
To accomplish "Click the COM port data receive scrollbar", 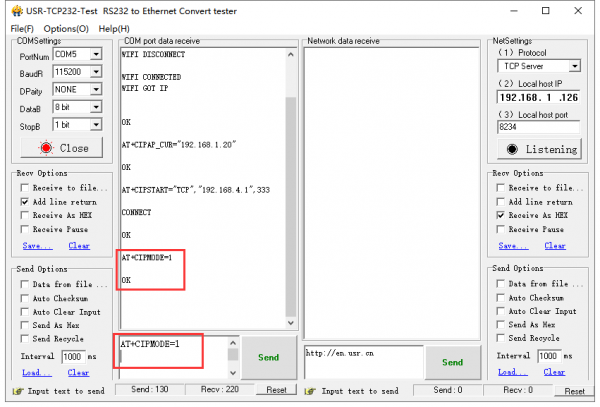I will [291, 200].
